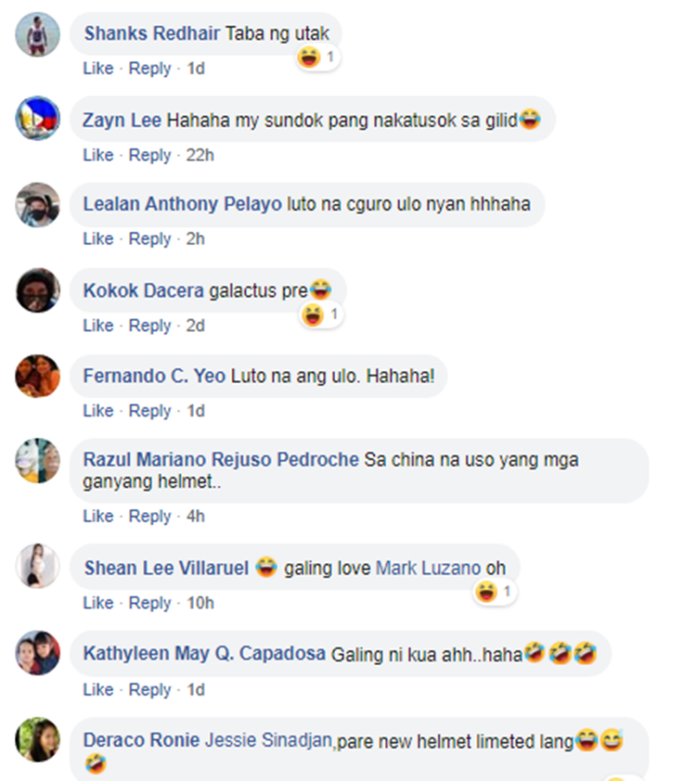
Task: Like Kathyleen May Q. Capadosa's comment
Action: coord(98,690)
